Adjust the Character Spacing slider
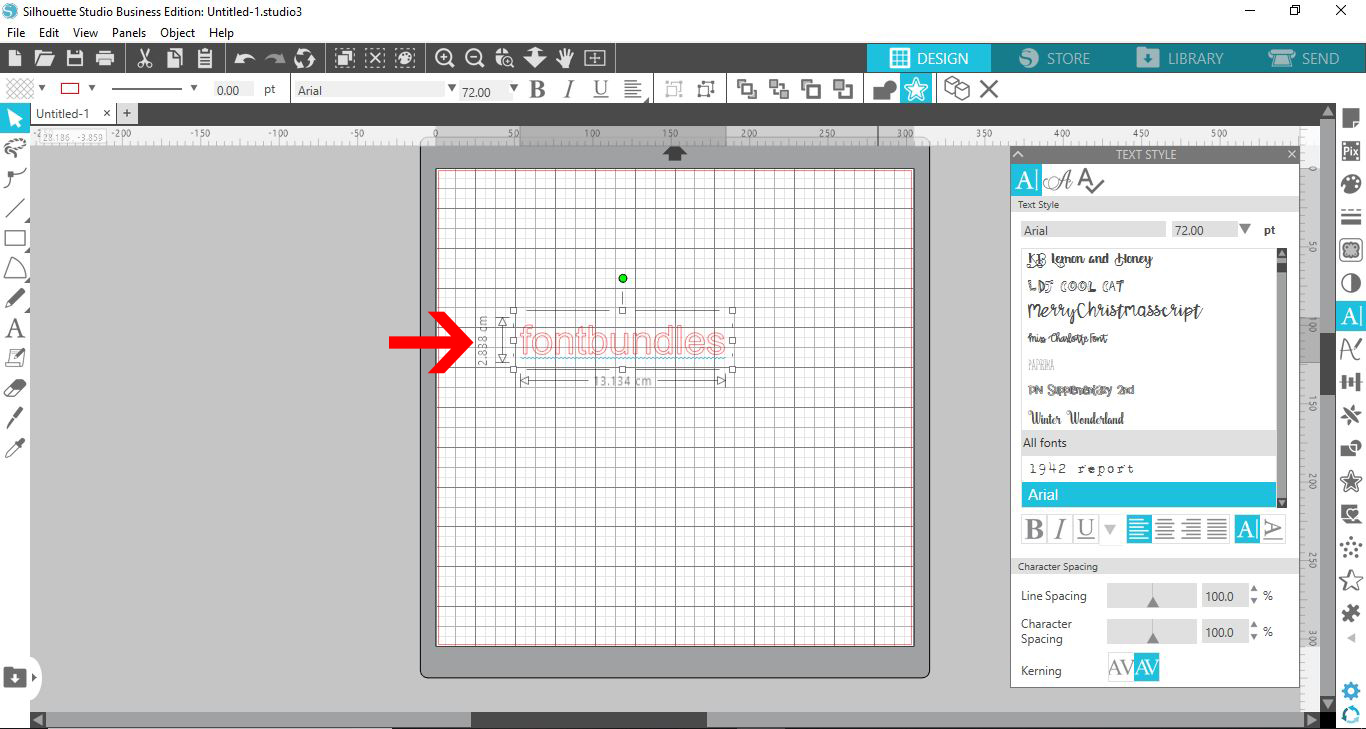This screenshot has width=1366, height=729. pyautogui.click(x=1152, y=632)
